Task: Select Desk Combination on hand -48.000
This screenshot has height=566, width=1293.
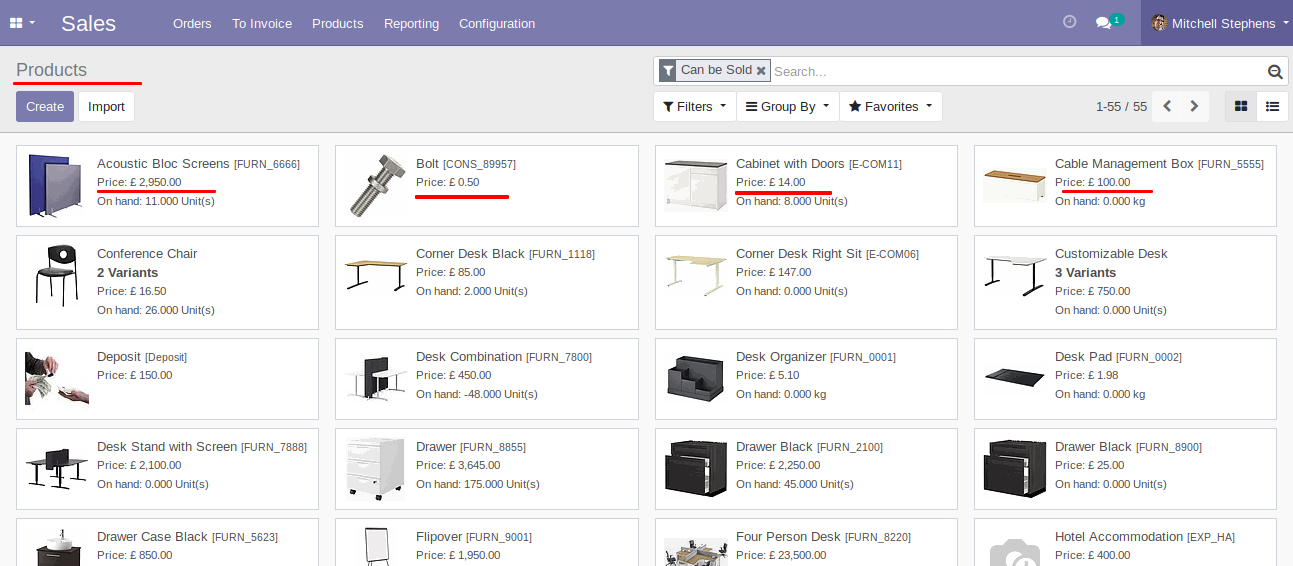Action: (x=477, y=394)
